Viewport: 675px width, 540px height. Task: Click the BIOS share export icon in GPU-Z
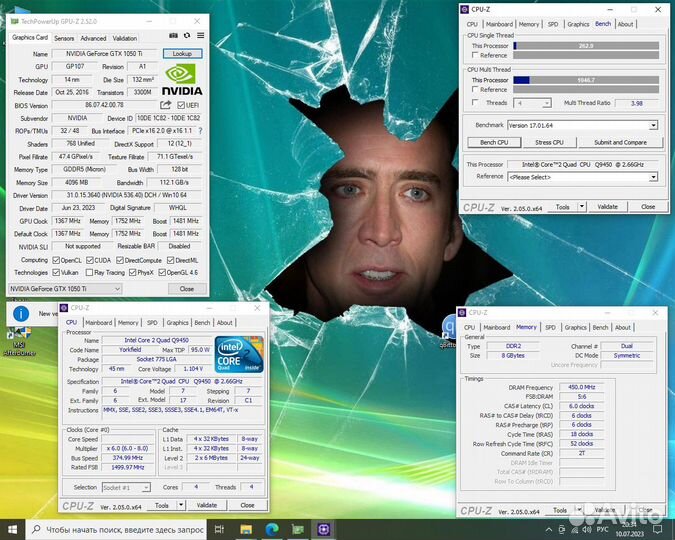point(166,105)
